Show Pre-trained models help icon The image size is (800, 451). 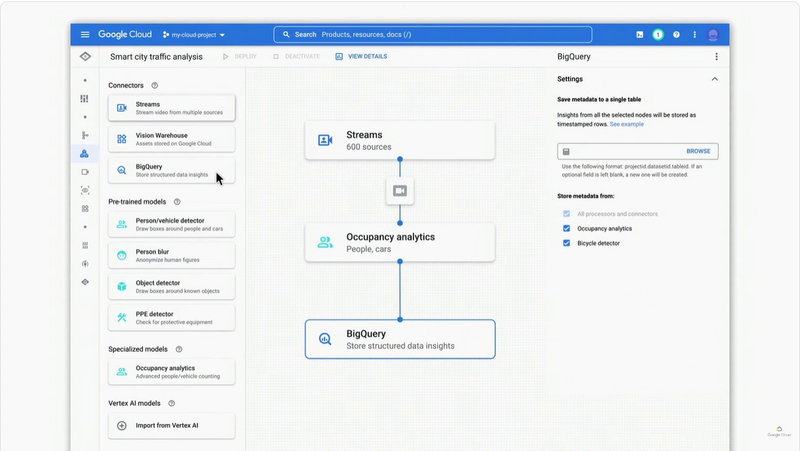click(177, 202)
